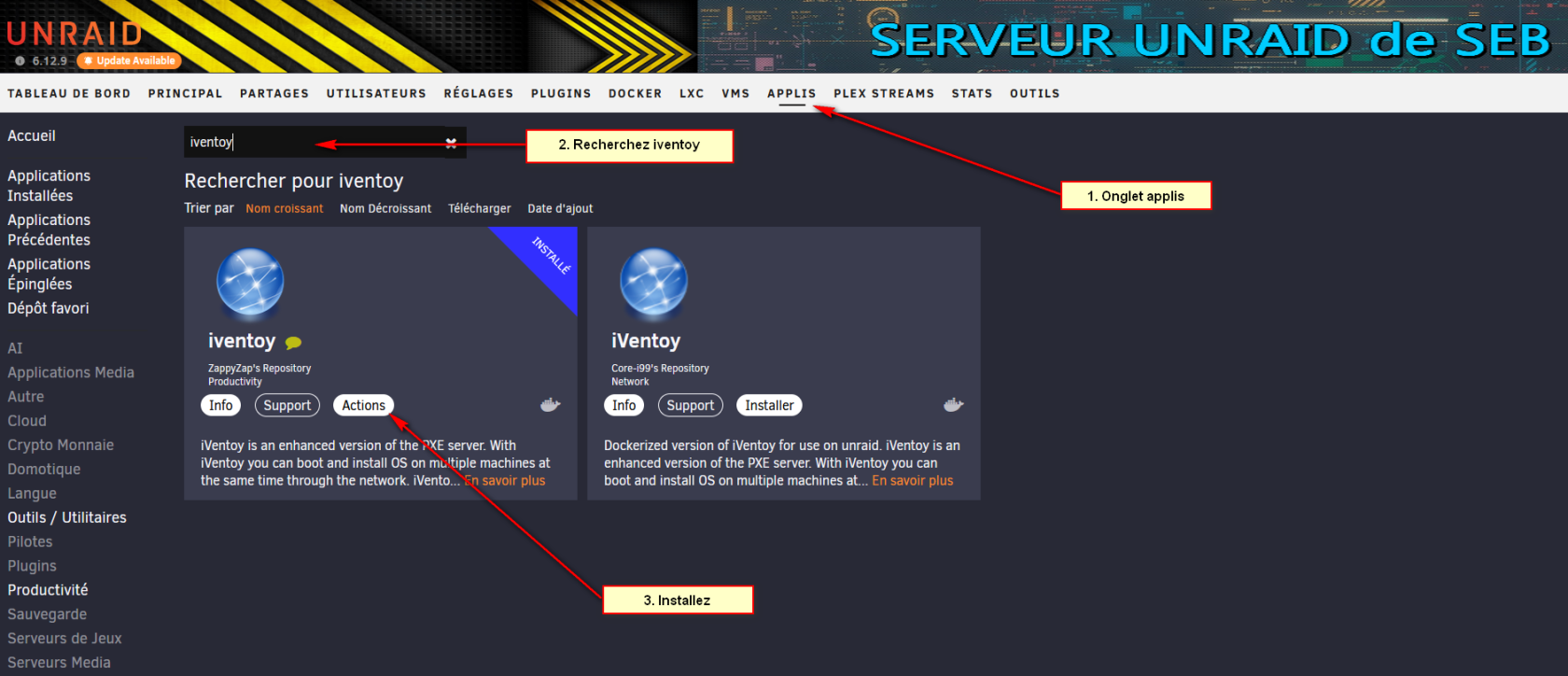Image resolution: width=1568 pixels, height=676 pixels.
Task: Select the Domotique category
Action: point(44,470)
